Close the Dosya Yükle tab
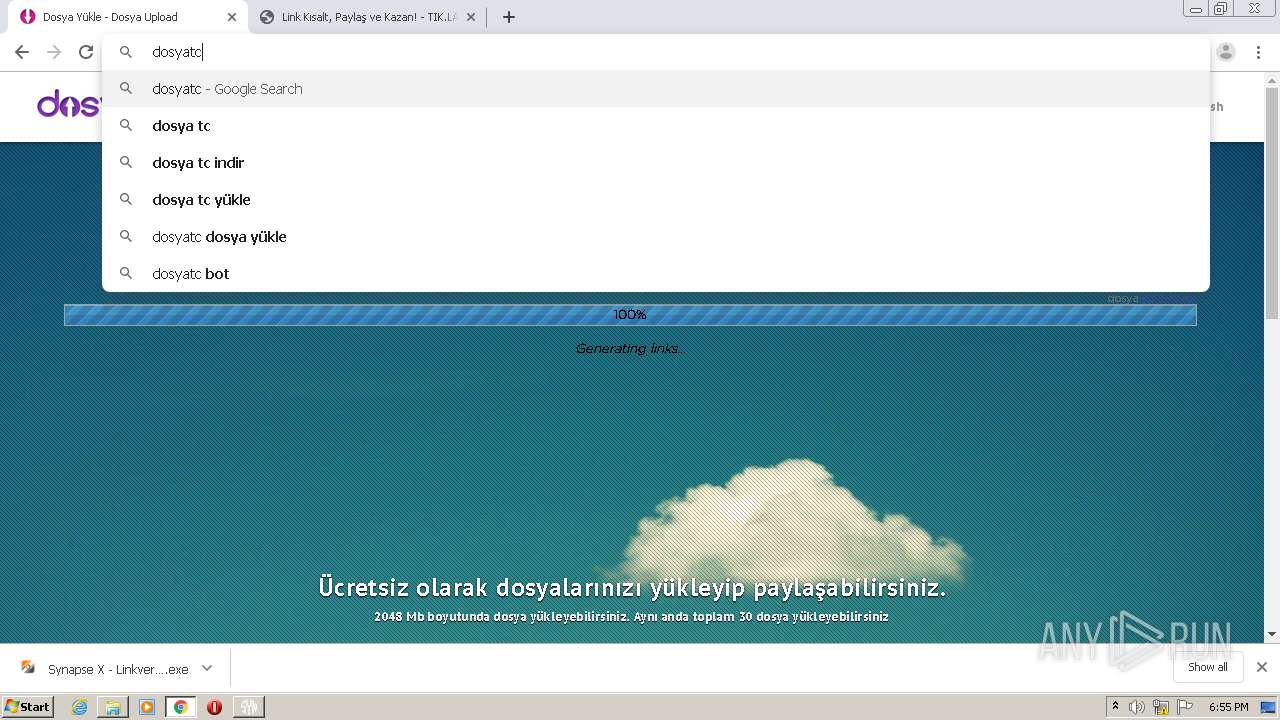Screen dimensions: 1280x720 [x=231, y=17]
